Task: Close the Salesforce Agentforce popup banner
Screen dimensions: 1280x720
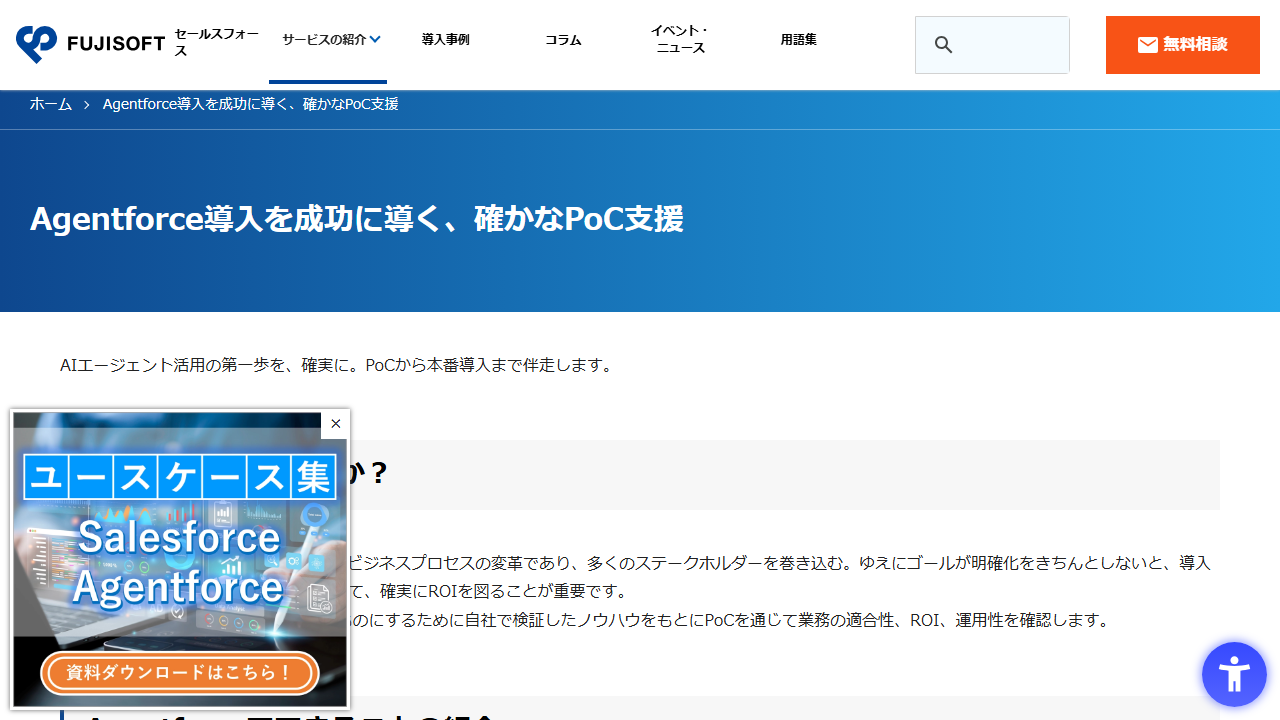Action: click(x=335, y=424)
